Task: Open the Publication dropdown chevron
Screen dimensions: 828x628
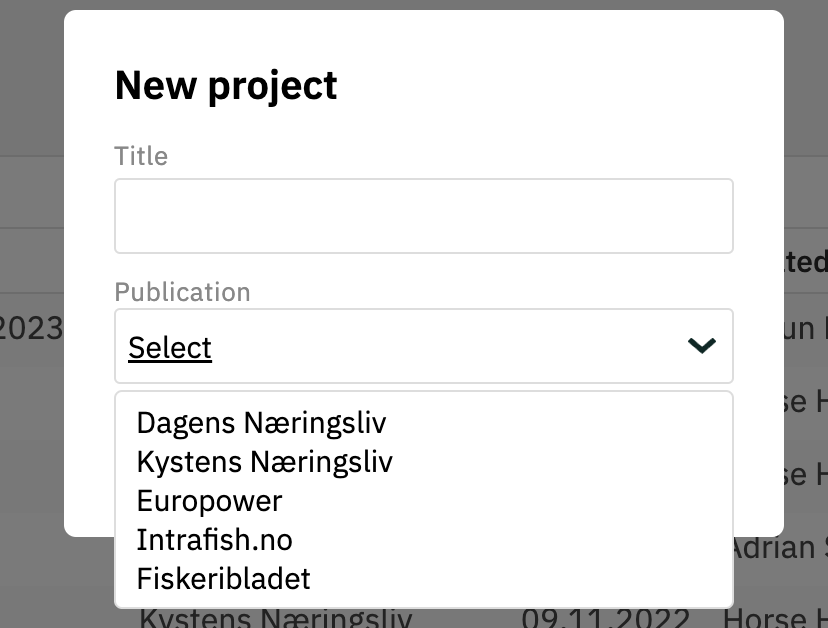Action: click(x=701, y=345)
